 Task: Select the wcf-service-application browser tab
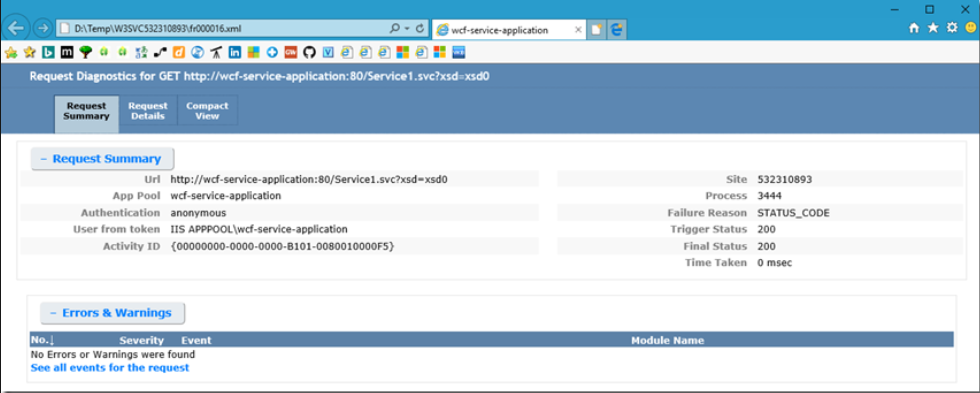[x=509, y=29]
